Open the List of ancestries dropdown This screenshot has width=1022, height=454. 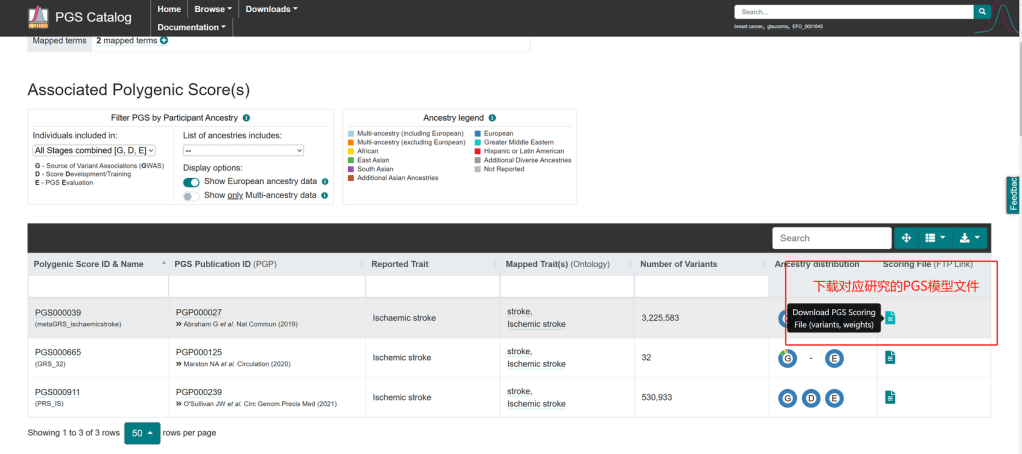coord(243,150)
